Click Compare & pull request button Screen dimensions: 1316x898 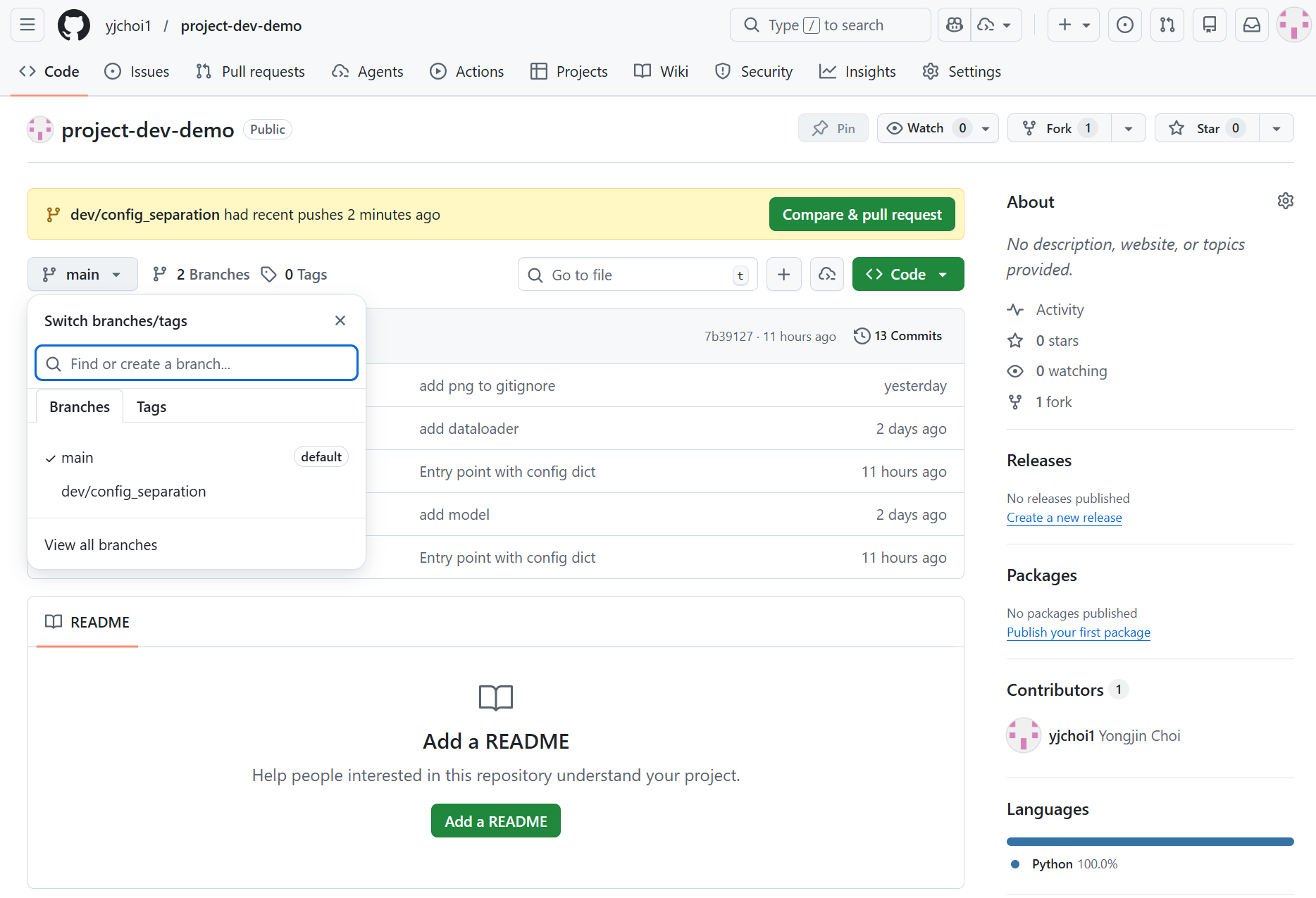[x=862, y=215]
